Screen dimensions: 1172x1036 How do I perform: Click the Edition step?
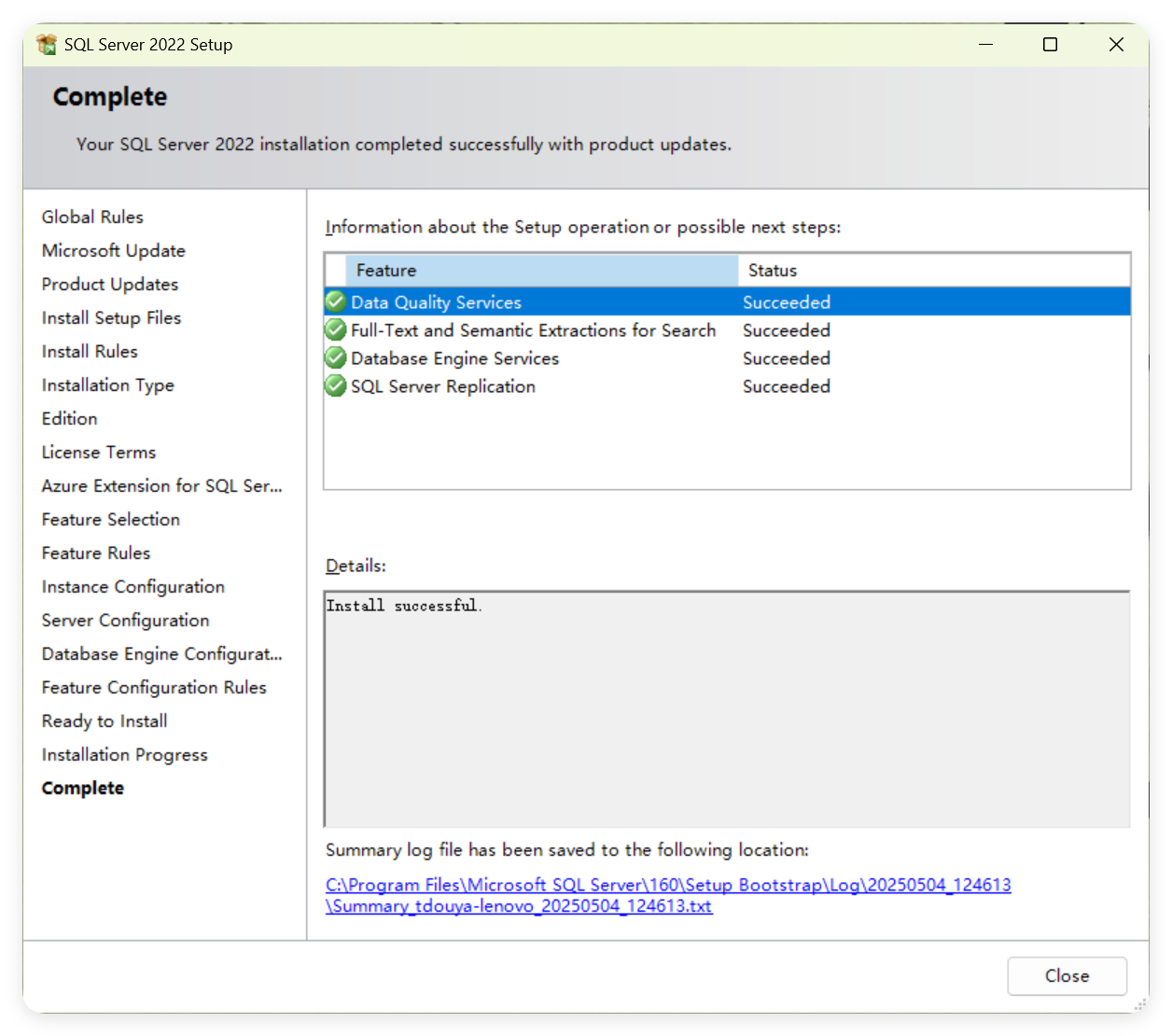[x=69, y=418]
